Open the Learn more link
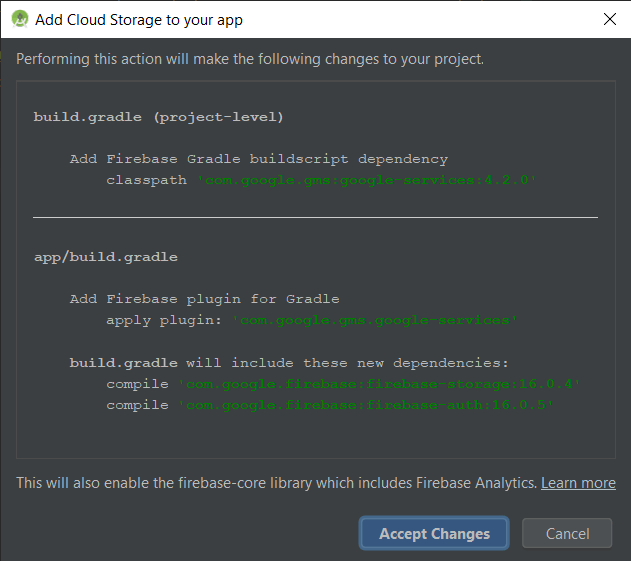The width and height of the screenshot is (631, 561). click(578, 483)
